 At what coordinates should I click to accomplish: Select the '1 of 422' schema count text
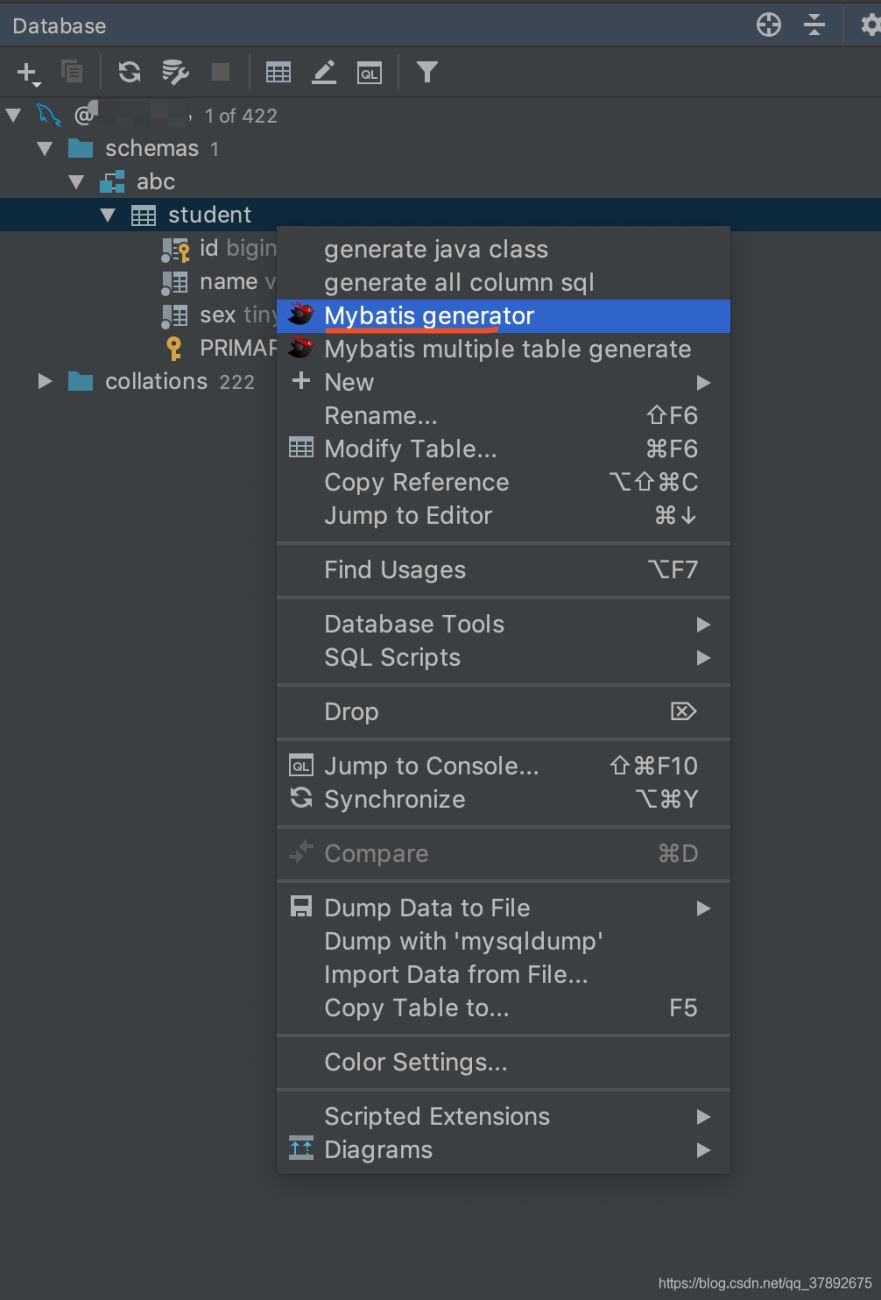click(241, 116)
